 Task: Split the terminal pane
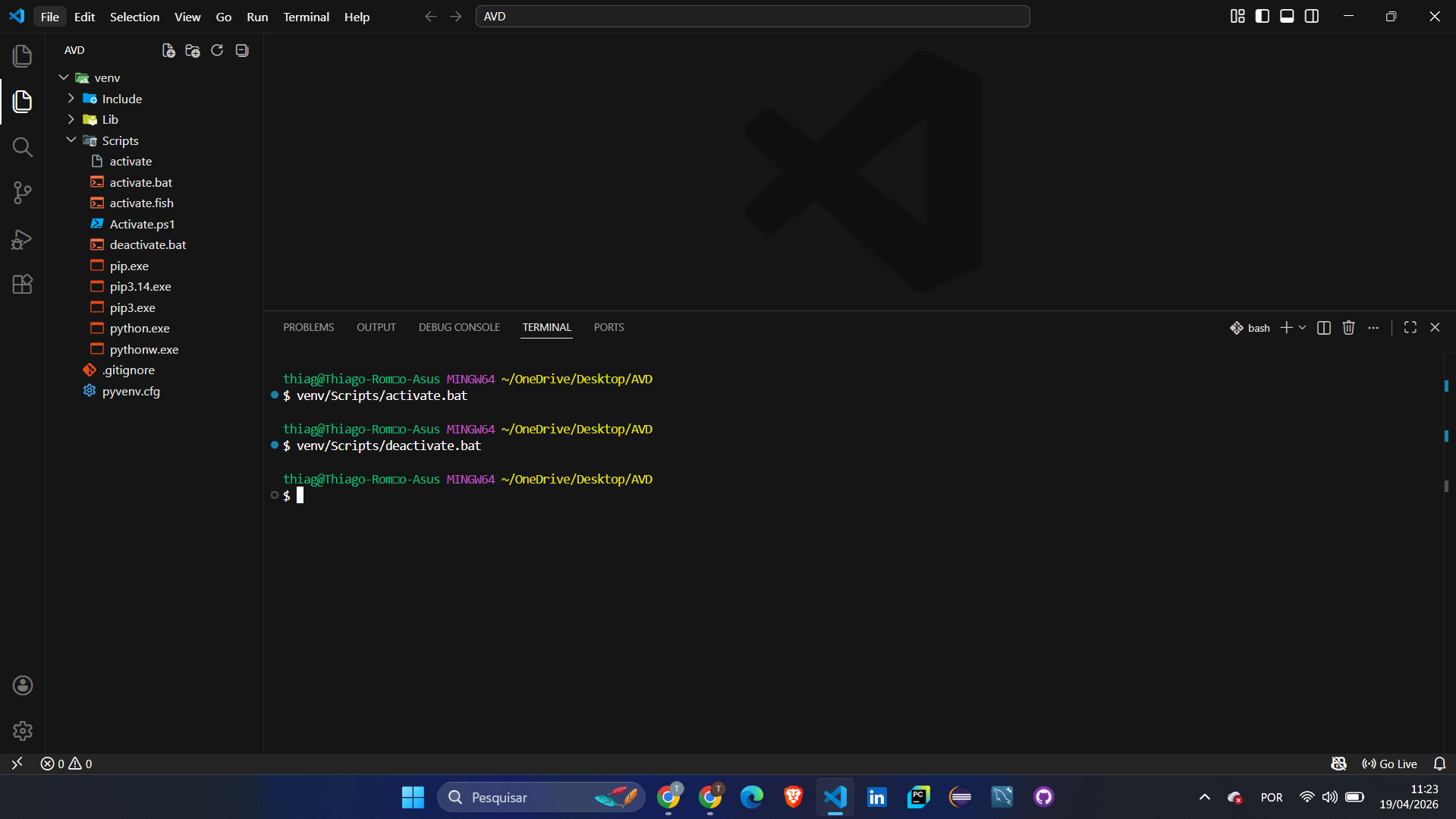click(1324, 328)
